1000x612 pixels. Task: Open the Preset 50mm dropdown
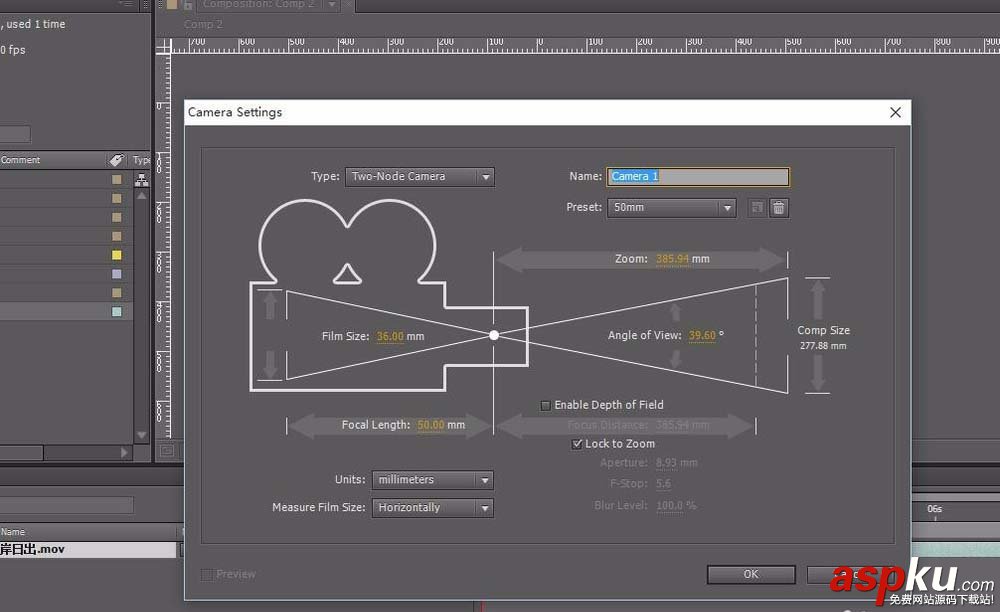coord(672,207)
